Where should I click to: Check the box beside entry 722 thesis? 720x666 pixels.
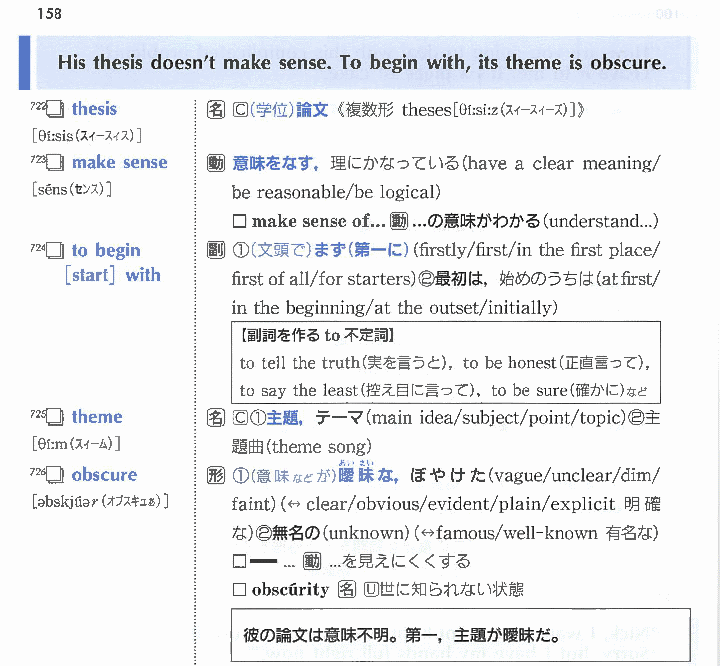point(56,110)
